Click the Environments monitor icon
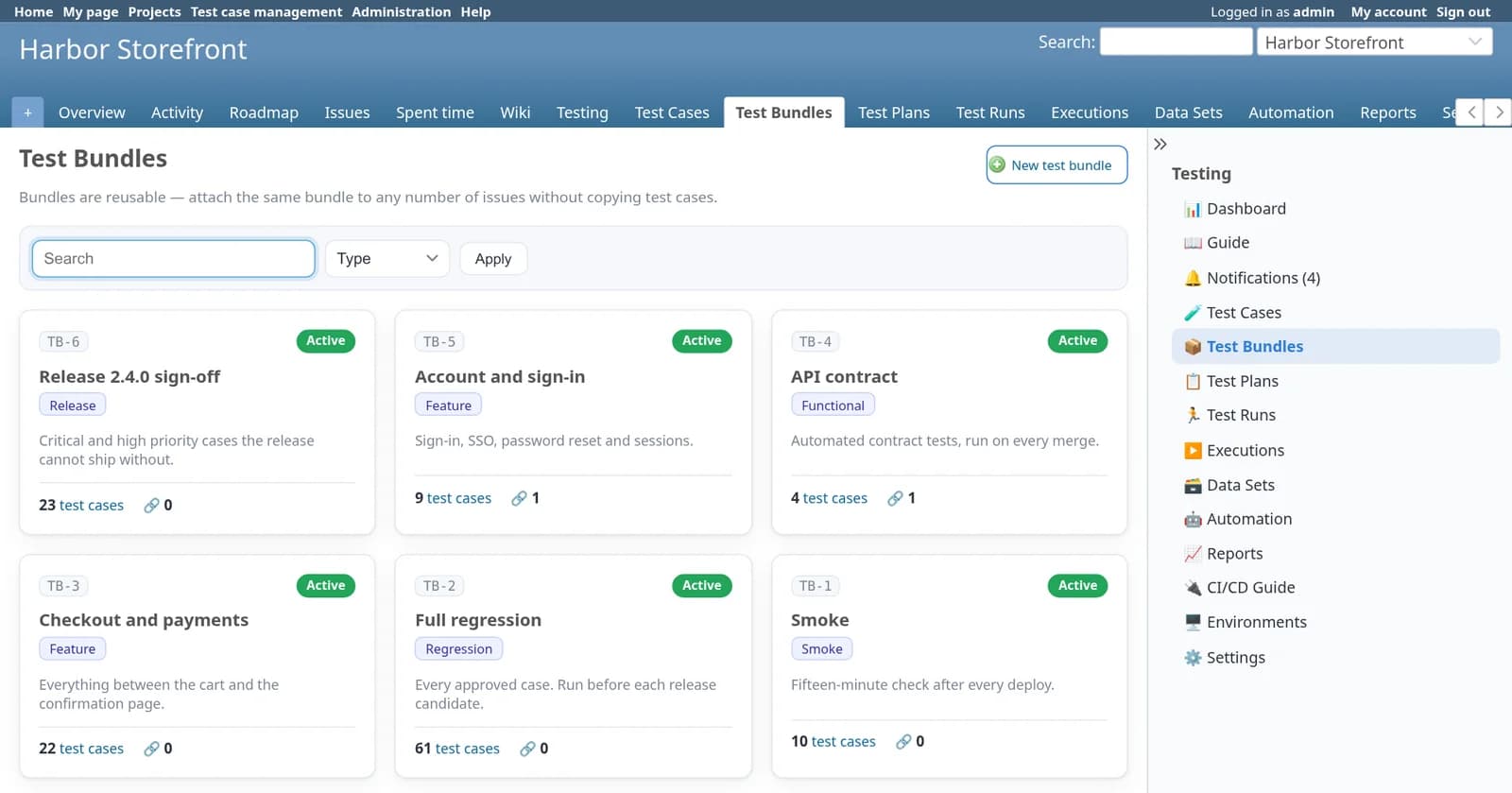The height and width of the screenshot is (793, 1512). (1193, 622)
